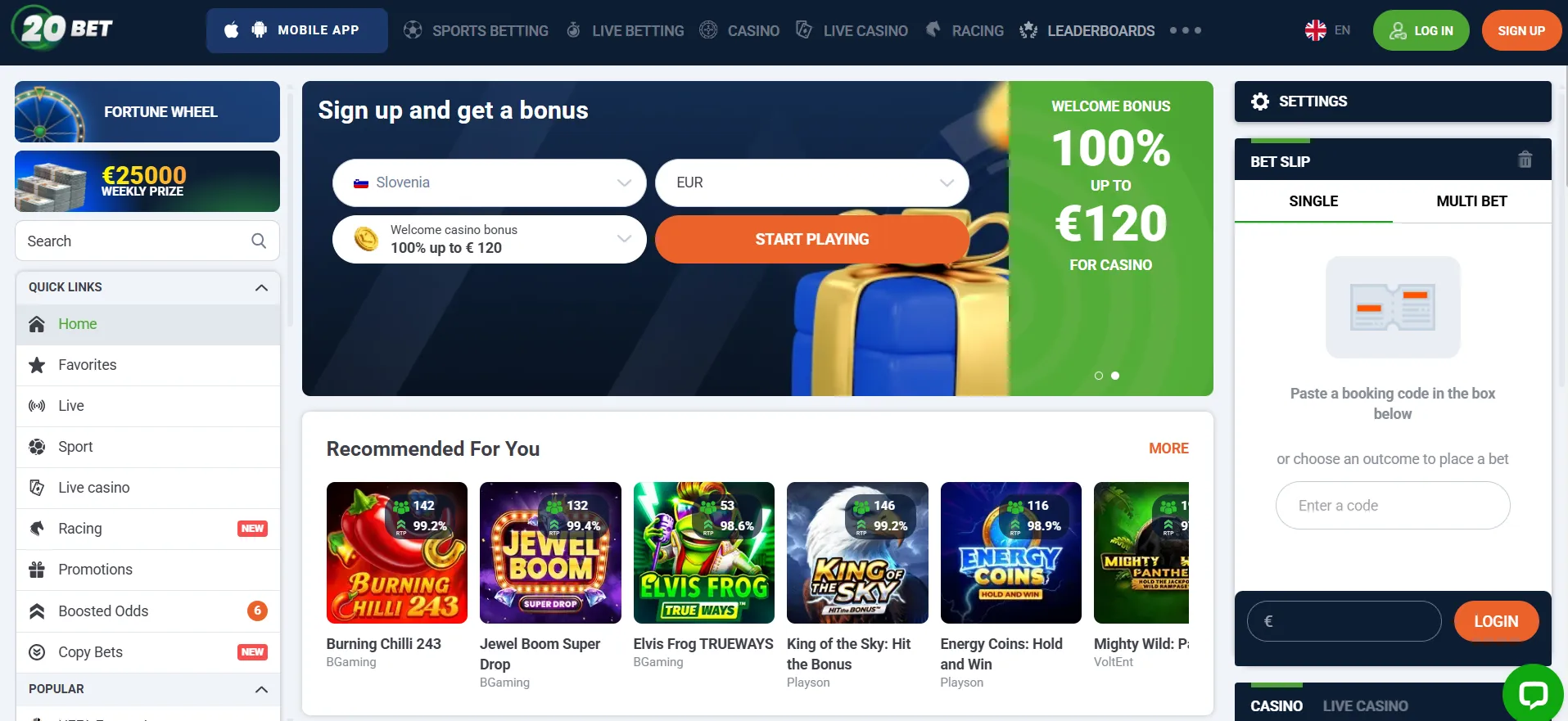The height and width of the screenshot is (721, 1568).
Task: Click the Start Playing button
Action: click(811, 239)
